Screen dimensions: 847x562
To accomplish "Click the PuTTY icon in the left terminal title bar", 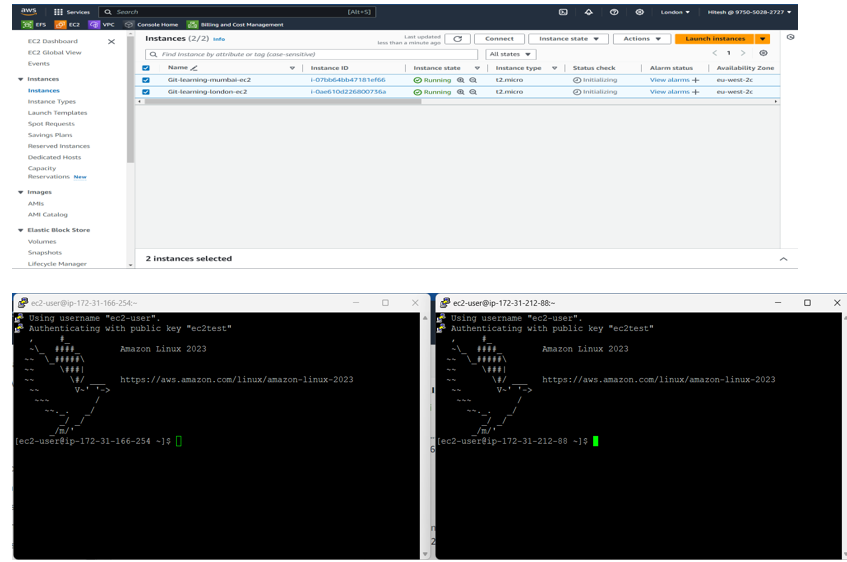I will (x=22, y=303).
